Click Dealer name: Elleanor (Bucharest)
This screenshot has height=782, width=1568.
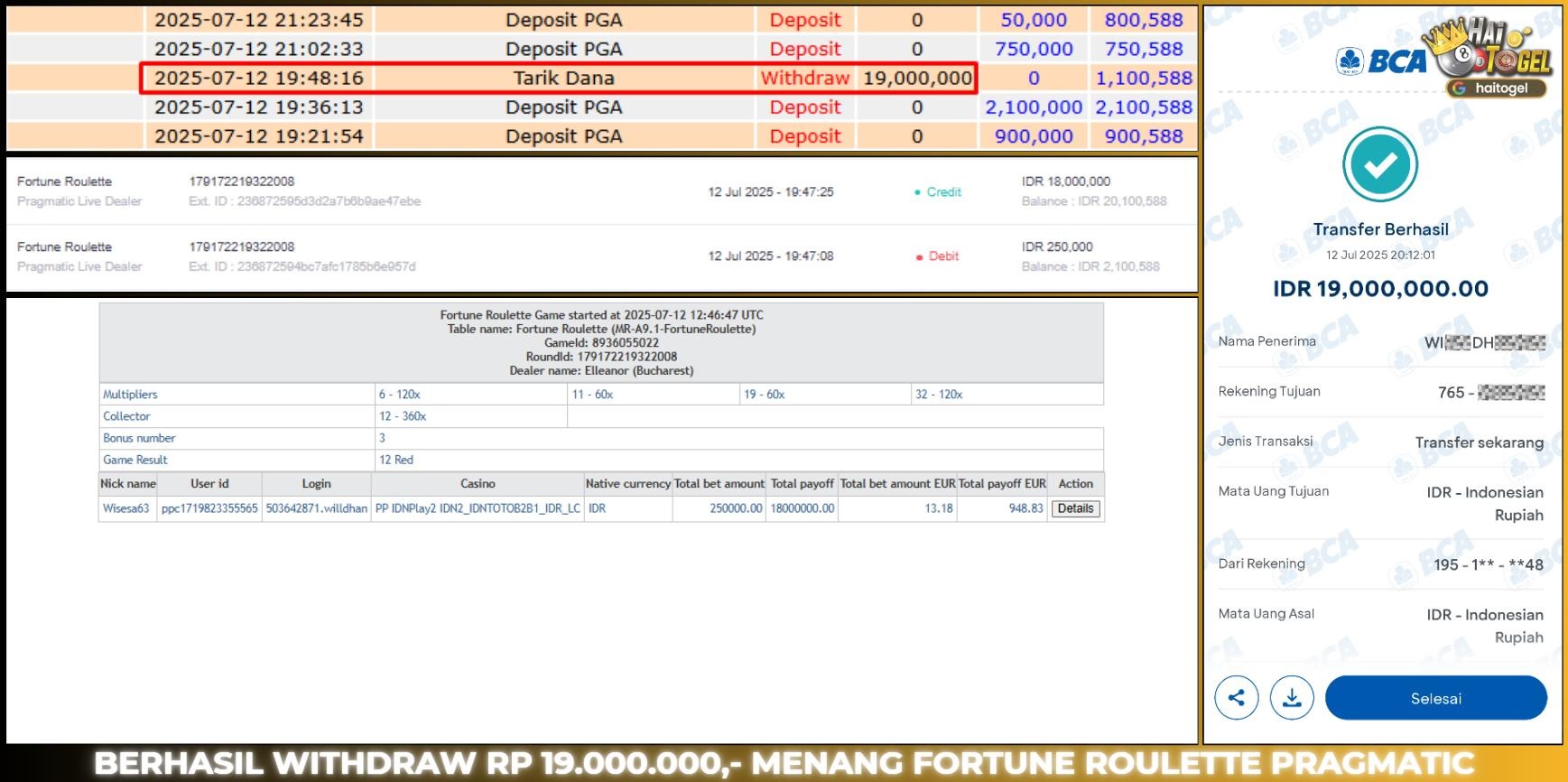pyautogui.click(x=601, y=370)
